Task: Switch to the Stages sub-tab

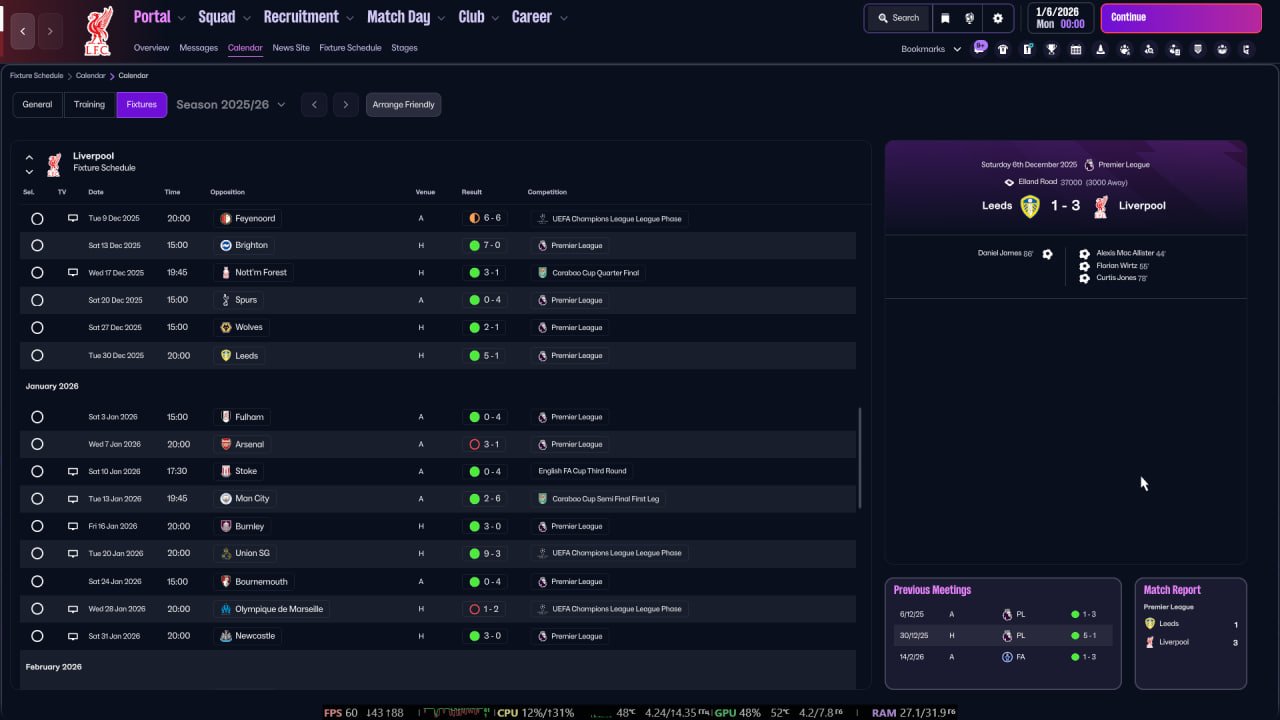Action: tap(404, 48)
